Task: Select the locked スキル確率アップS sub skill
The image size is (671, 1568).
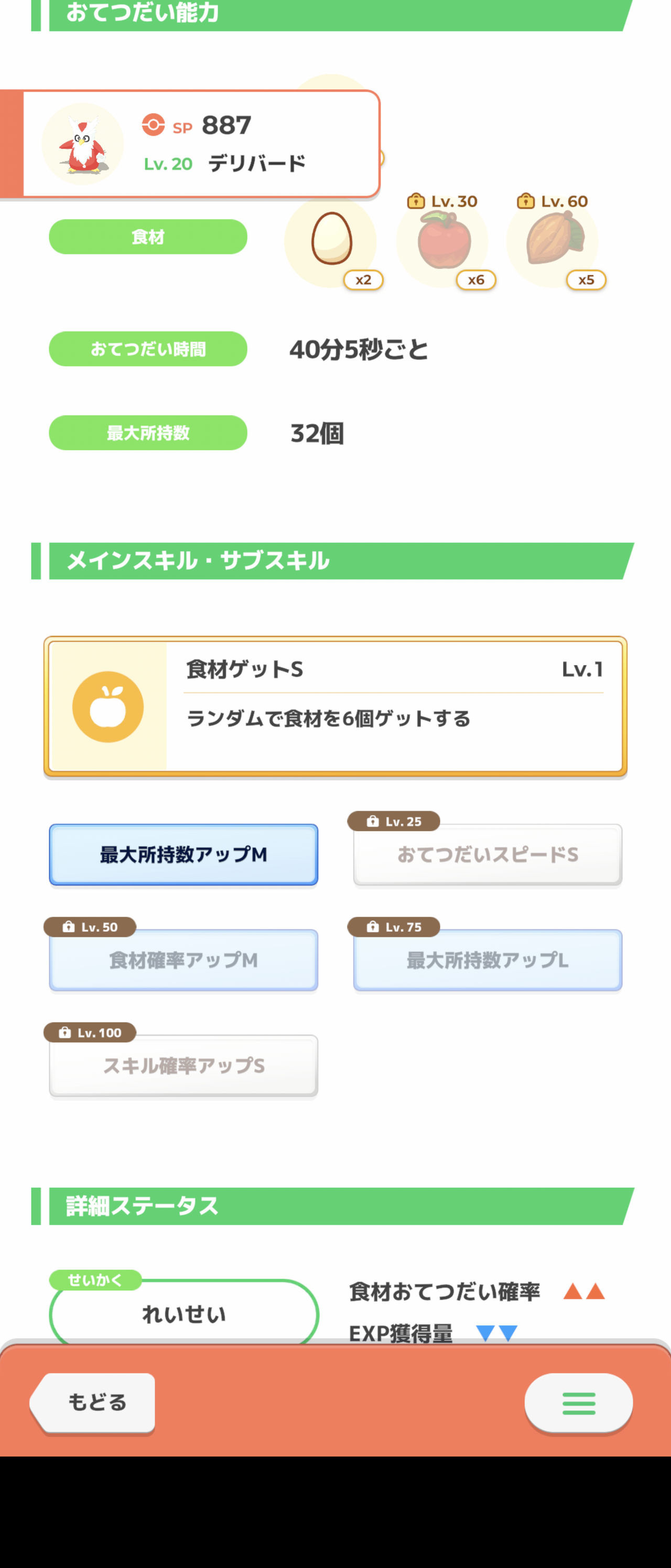Action: [183, 1065]
